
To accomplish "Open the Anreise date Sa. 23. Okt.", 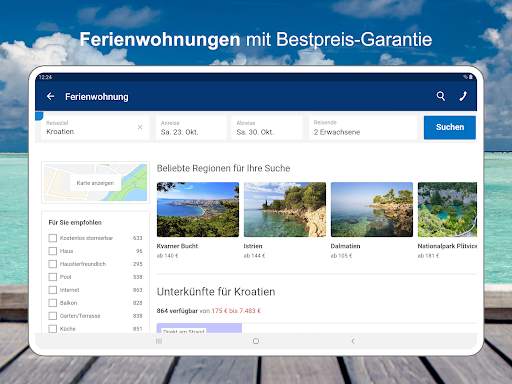I will pos(191,127).
